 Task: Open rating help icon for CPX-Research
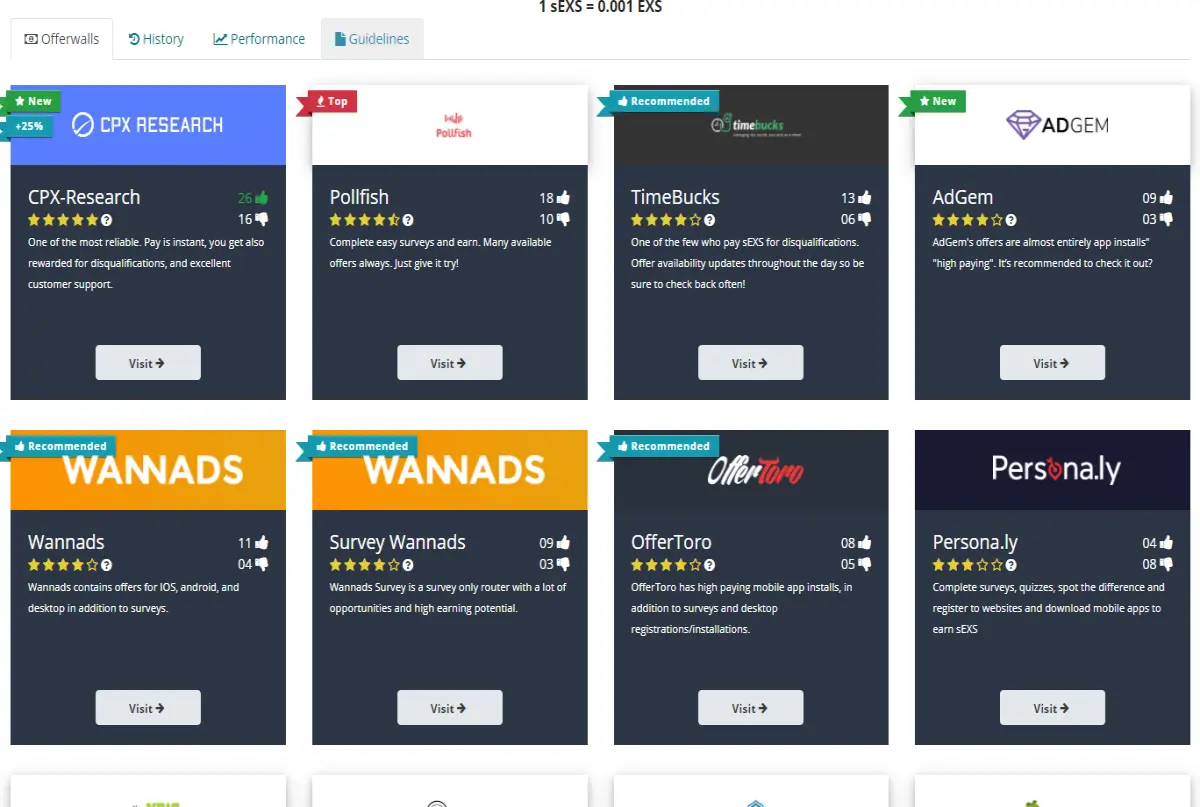tap(107, 220)
